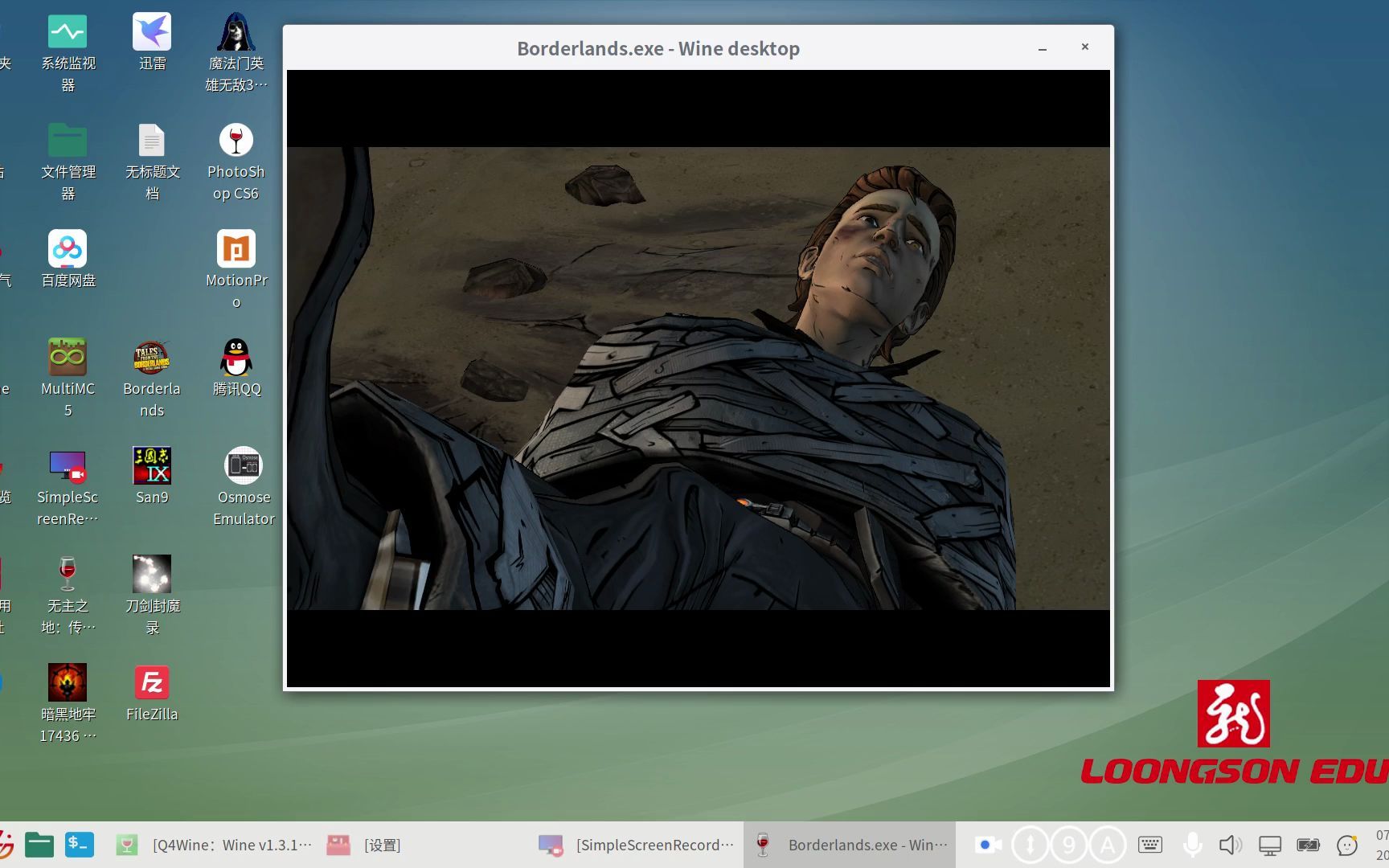
Task: Open the notification chat-face tray icon
Action: tap(1347, 845)
